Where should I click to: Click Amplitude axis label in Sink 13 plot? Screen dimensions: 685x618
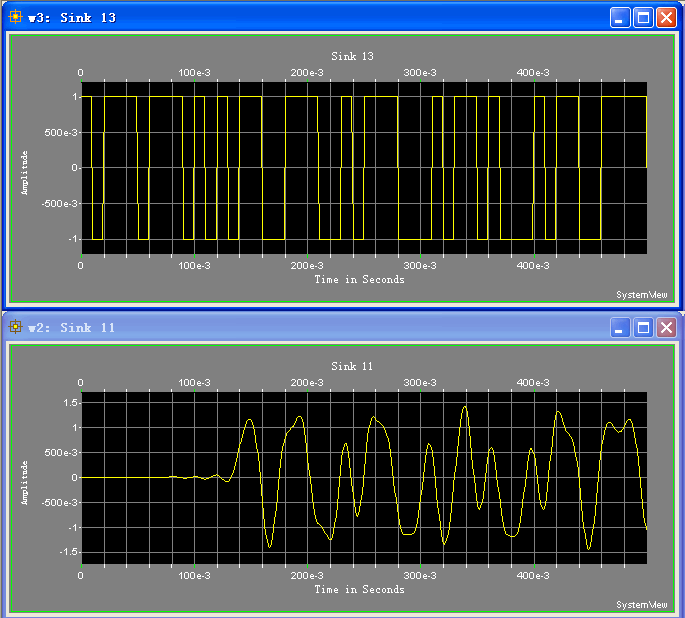pos(25,173)
